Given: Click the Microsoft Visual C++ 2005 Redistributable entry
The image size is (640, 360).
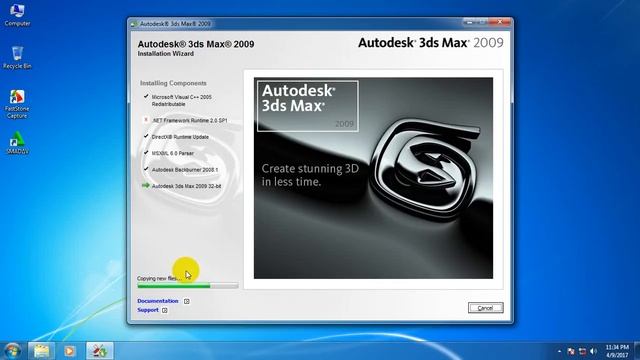Looking at the screenshot, I should [182, 100].
